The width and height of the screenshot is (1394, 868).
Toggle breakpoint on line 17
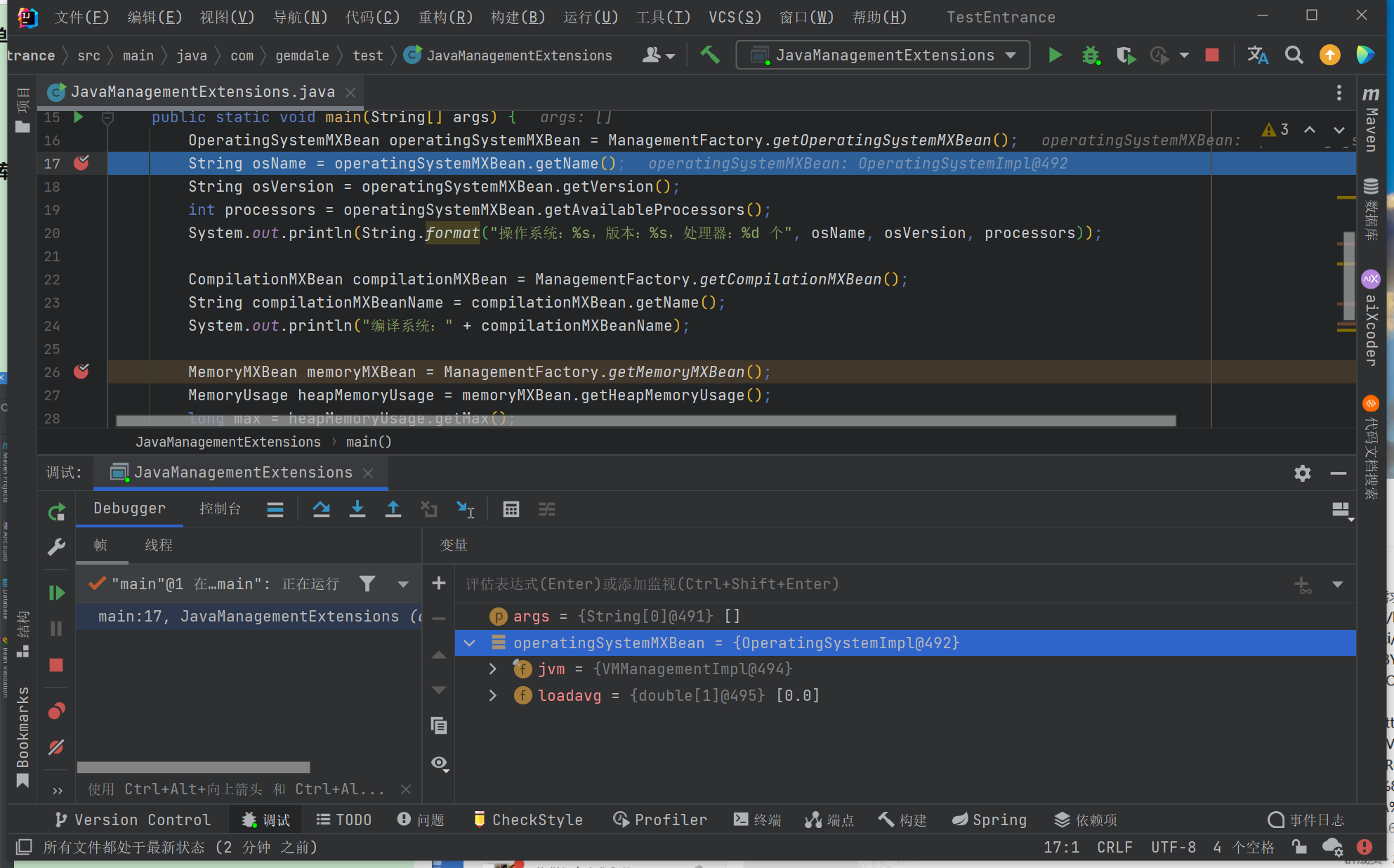(81, 164)
